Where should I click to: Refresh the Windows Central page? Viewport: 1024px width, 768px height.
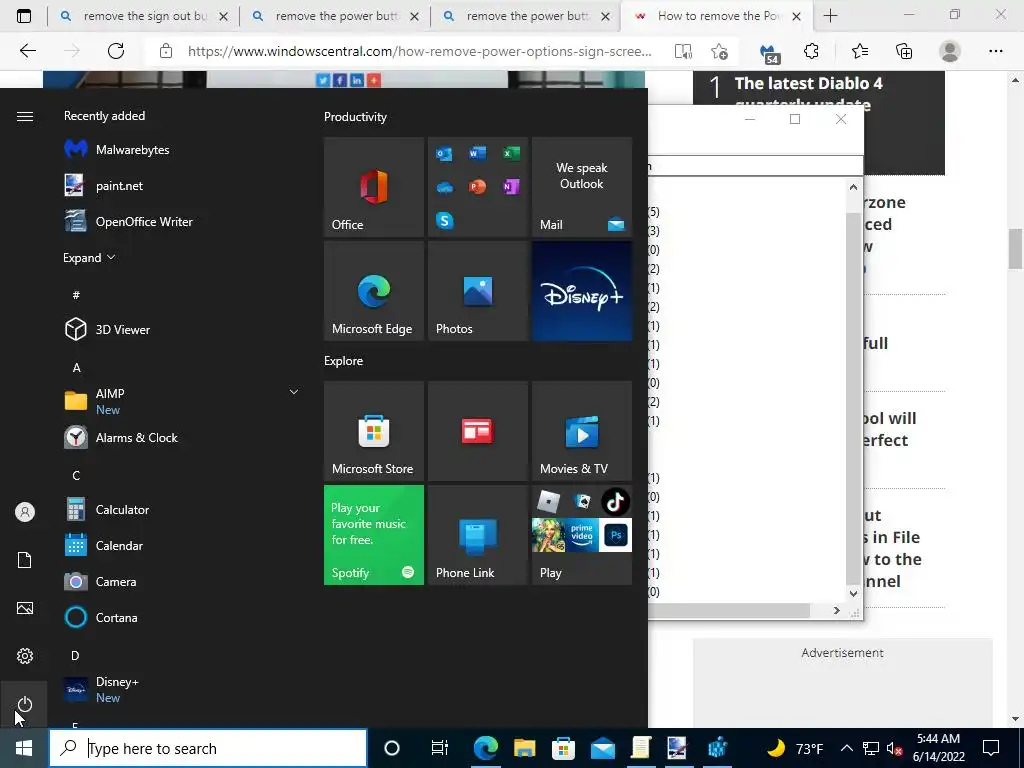pyautogui.click(x=116, y=51)
